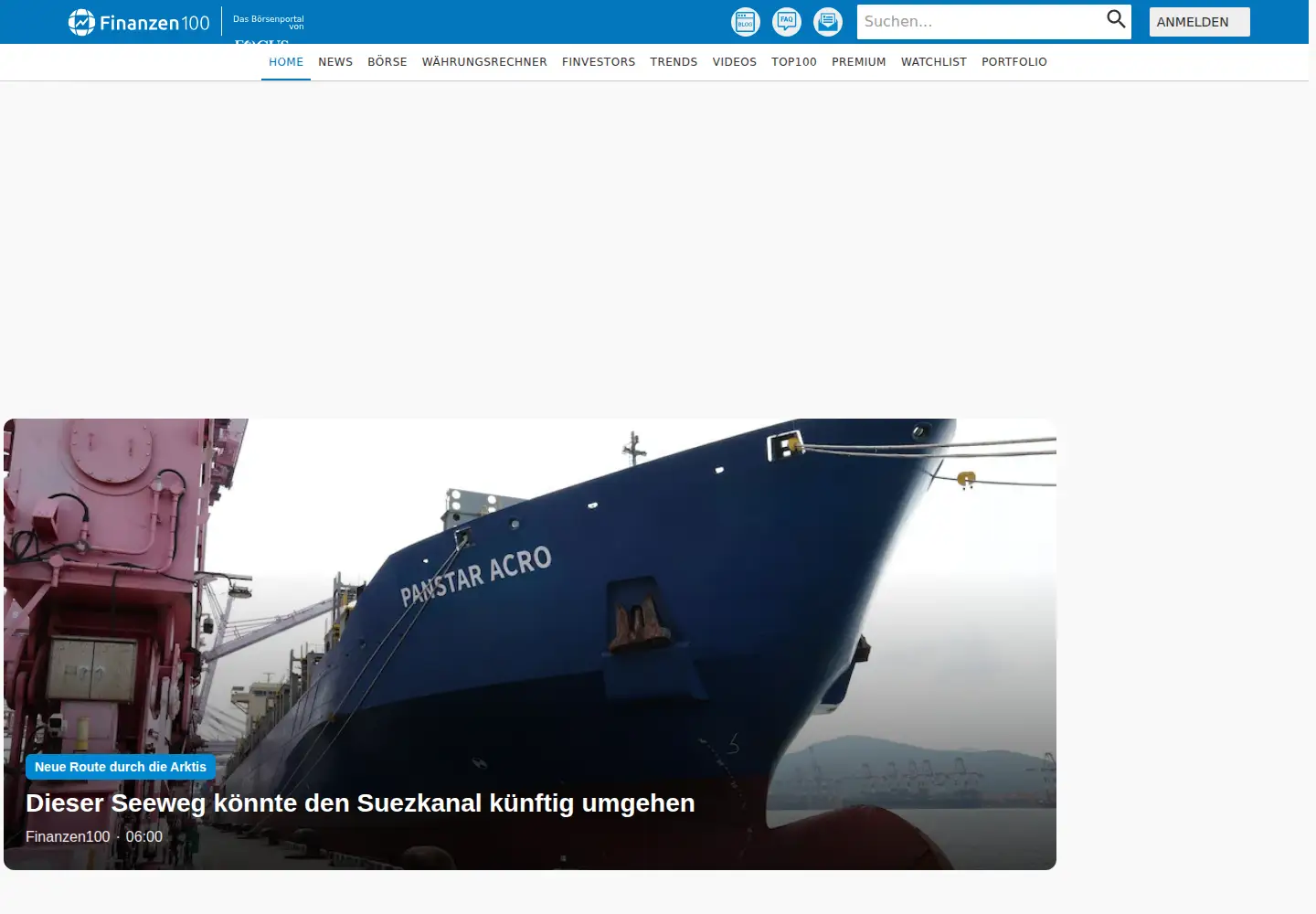Open the PREMIUM menu item

tap(859, 62)
